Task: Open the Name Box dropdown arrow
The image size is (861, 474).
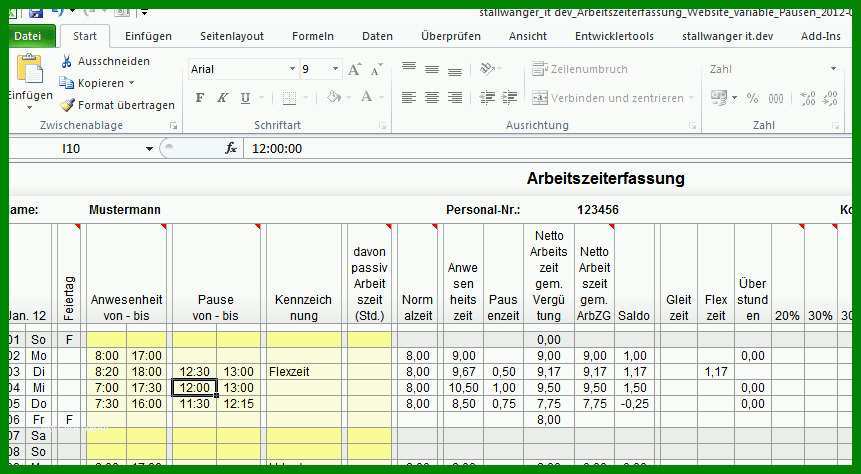Action: click(149, 149)
